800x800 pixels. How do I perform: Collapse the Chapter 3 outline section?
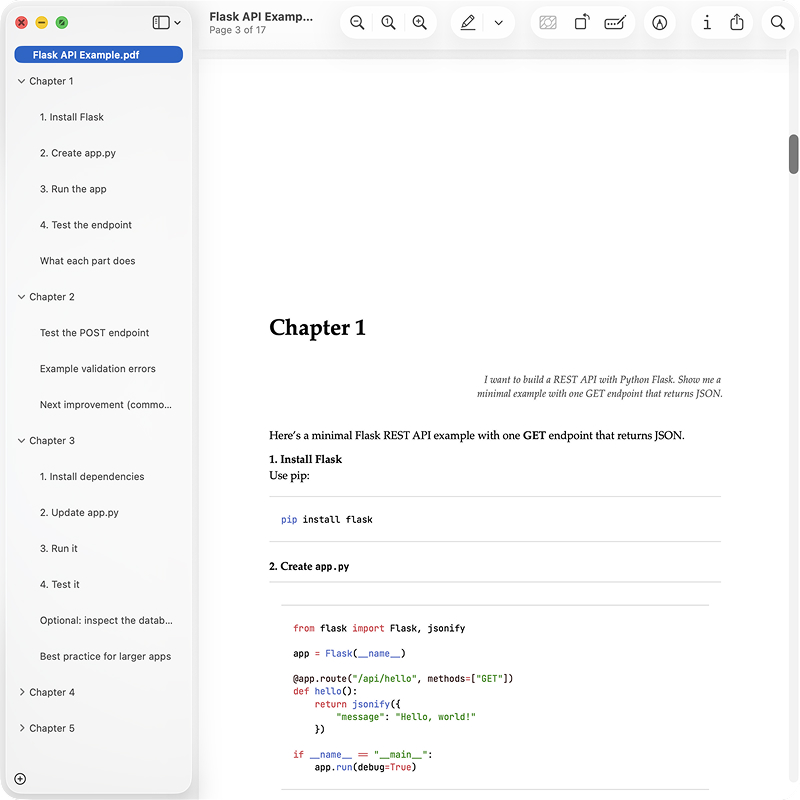tap(21, 441)
